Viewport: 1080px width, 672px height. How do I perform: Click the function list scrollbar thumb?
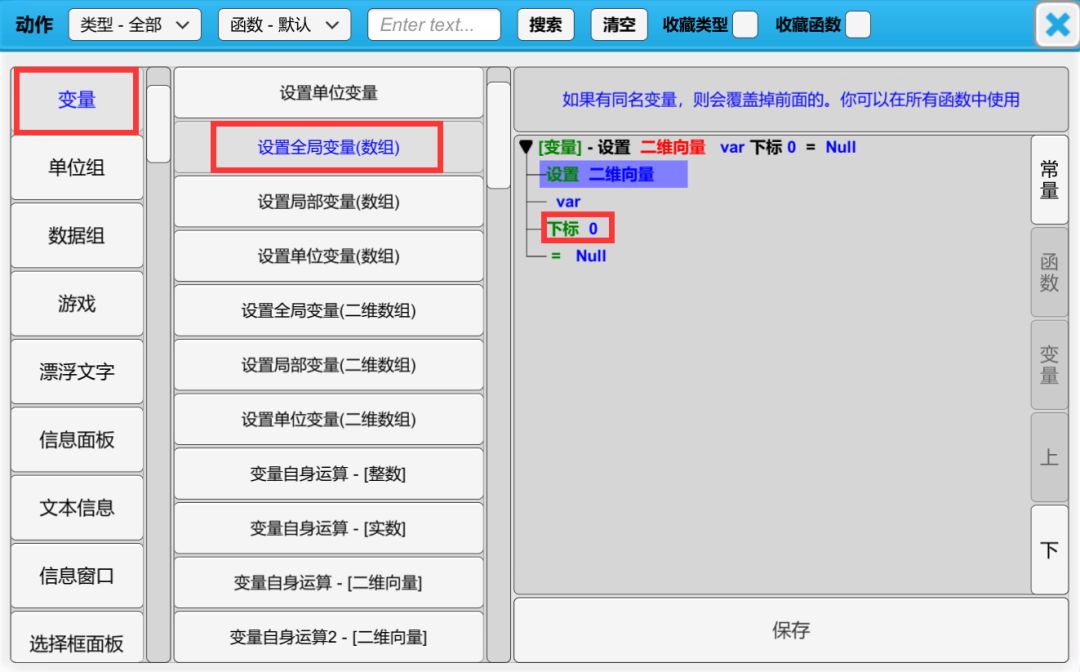point(499,135)
